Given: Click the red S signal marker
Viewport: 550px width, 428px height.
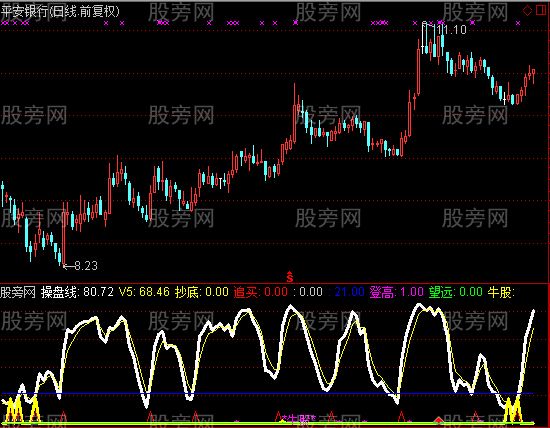Looking at the screenshot, I should 289,277.
